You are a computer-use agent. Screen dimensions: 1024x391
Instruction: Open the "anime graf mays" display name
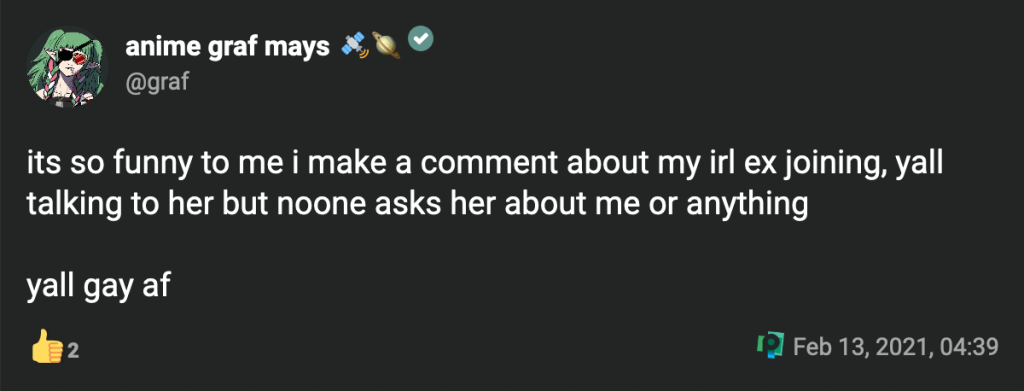tap(227, 46)
